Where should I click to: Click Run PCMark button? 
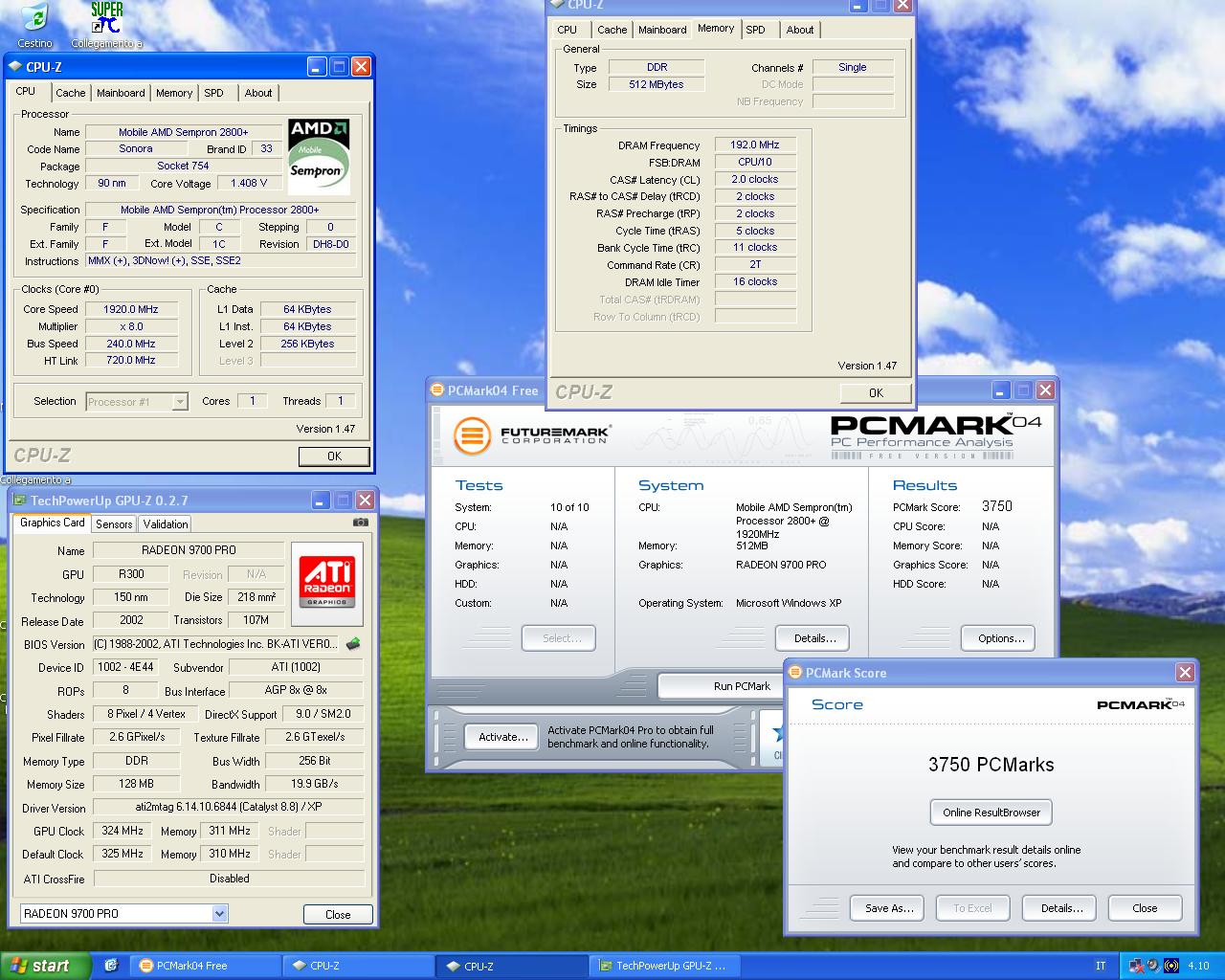[742, 686]
